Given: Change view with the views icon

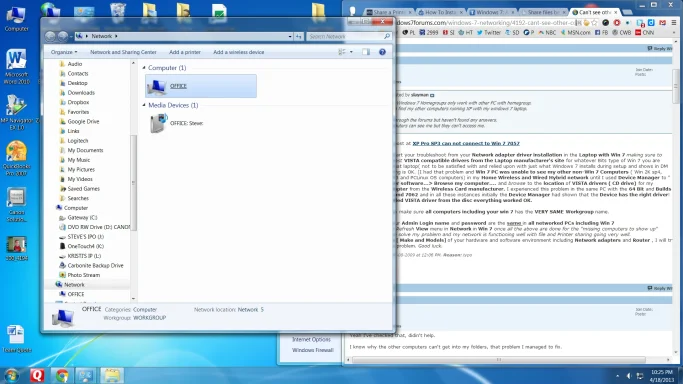Looking at the screenshot, I should click(x=342, y=52).
